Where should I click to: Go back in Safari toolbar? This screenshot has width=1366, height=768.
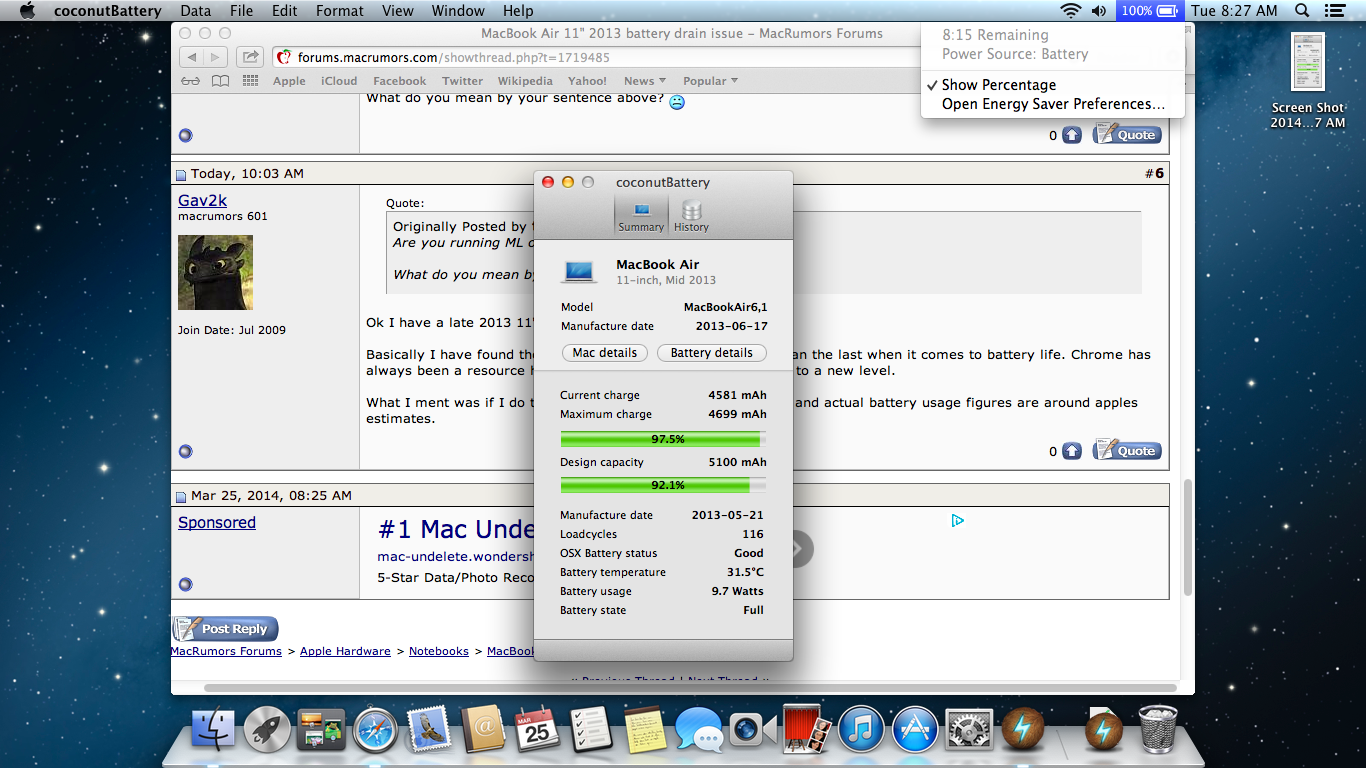click(193, 57)
